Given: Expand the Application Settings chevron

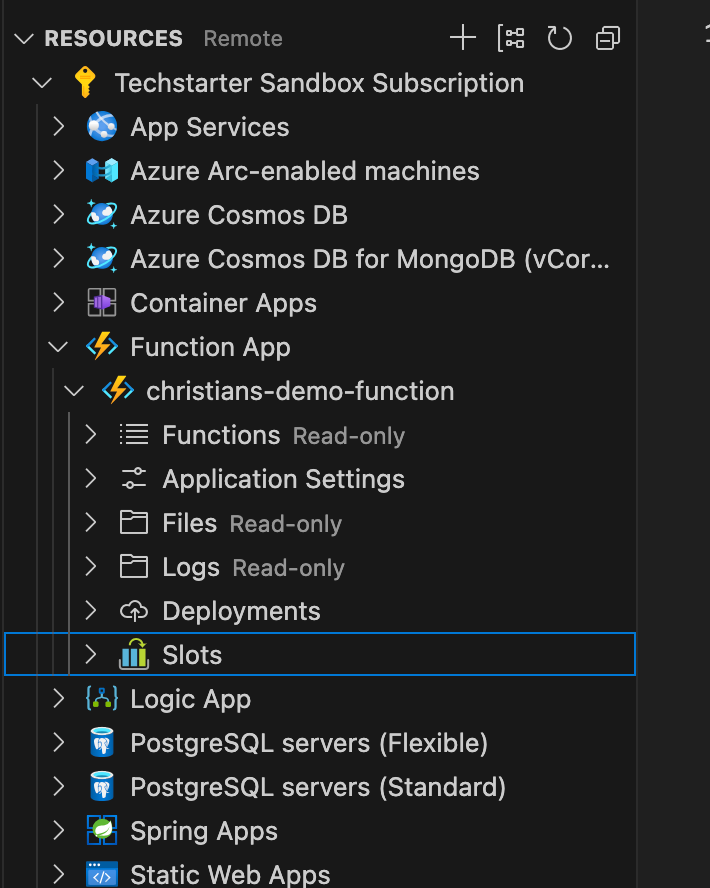Looking at the screenshot, I should point(91,479).
